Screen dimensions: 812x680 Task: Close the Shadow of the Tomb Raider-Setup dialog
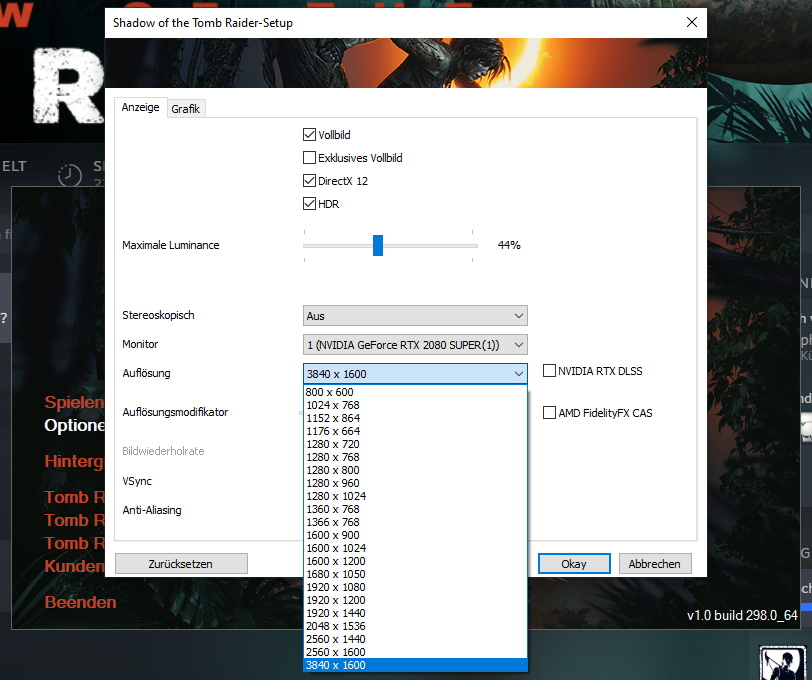coord(692,22)
